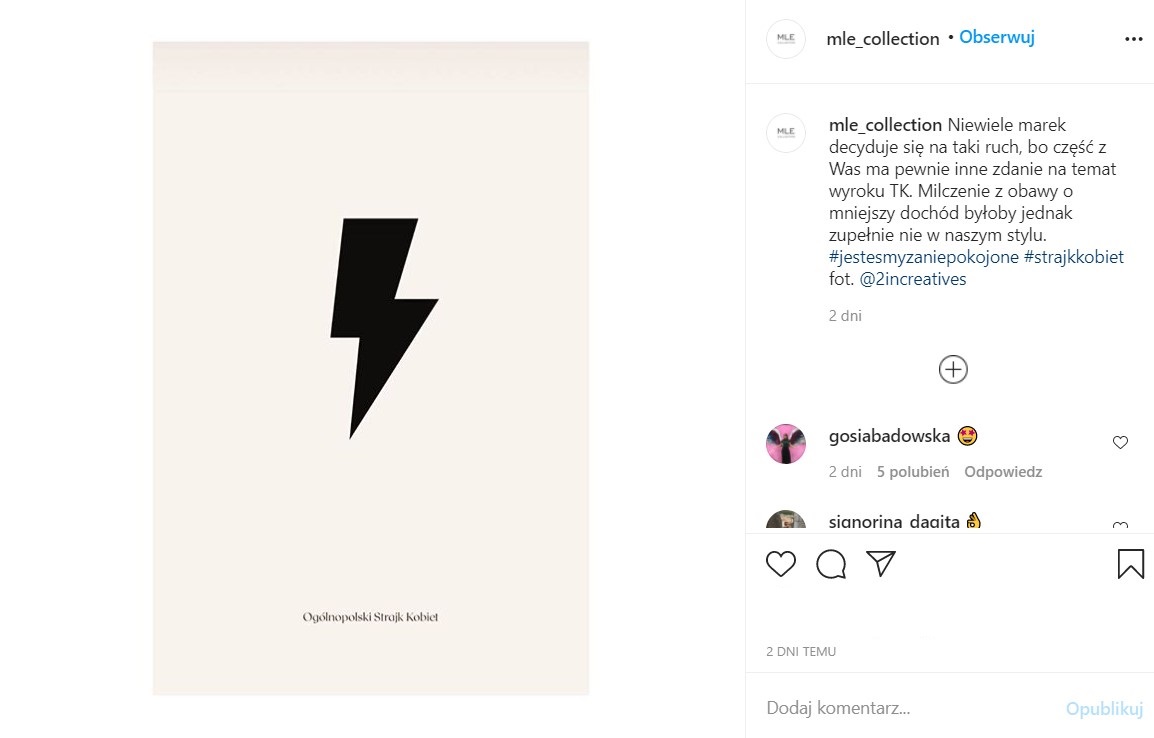Share post via paper plane icon
Screen dimensions: 1154x738
click(x=880, y=564)
